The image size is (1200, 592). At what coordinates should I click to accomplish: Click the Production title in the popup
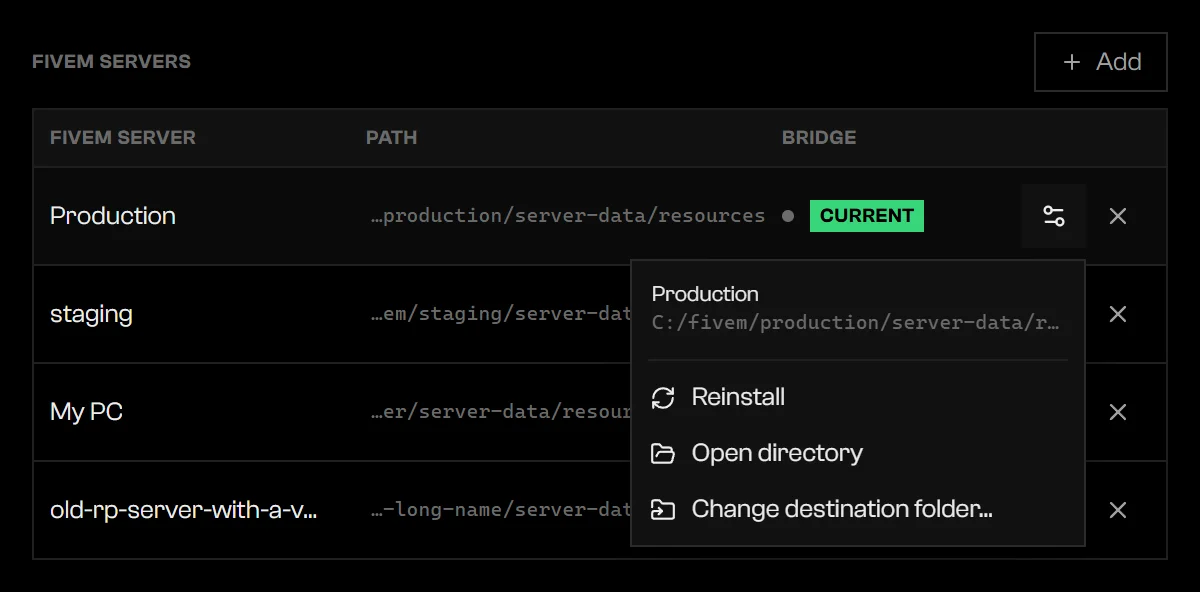(x=705, y=294)
